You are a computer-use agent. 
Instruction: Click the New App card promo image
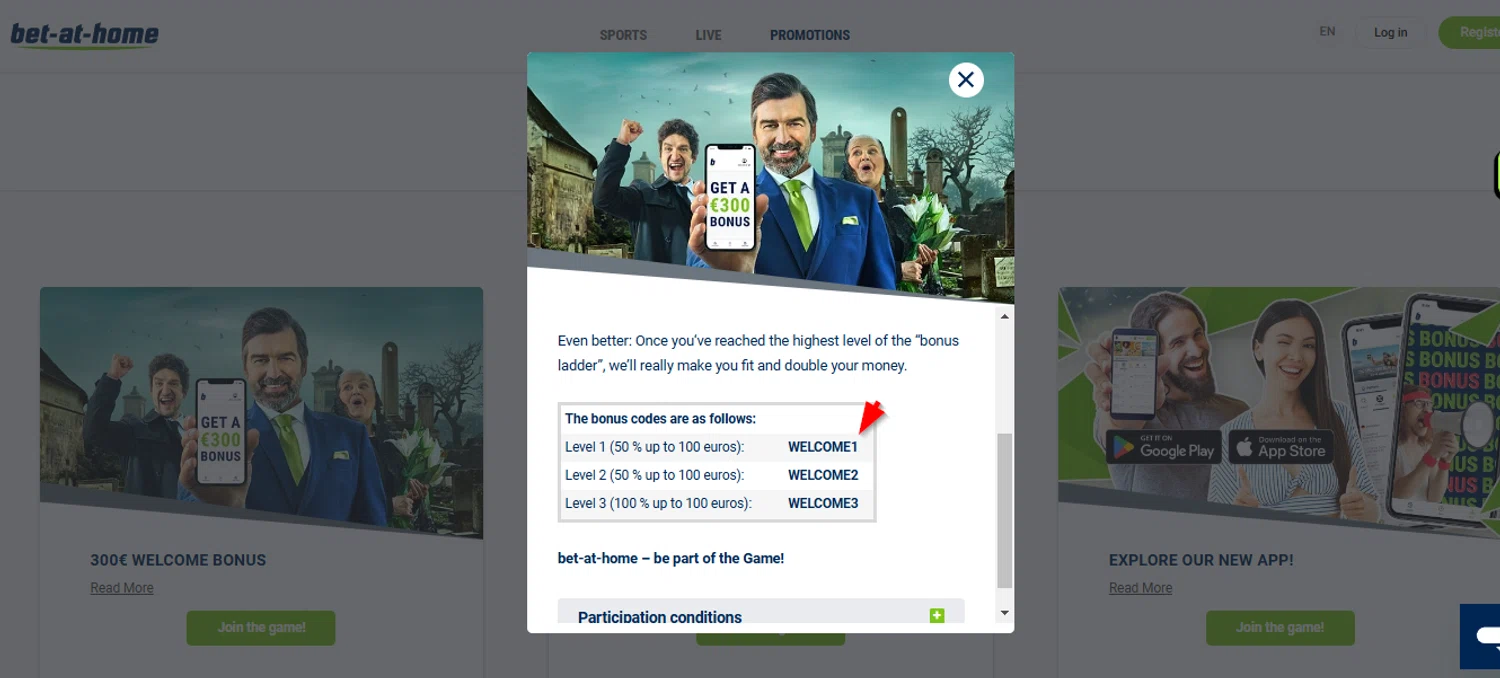click(x=1279, y=412)
